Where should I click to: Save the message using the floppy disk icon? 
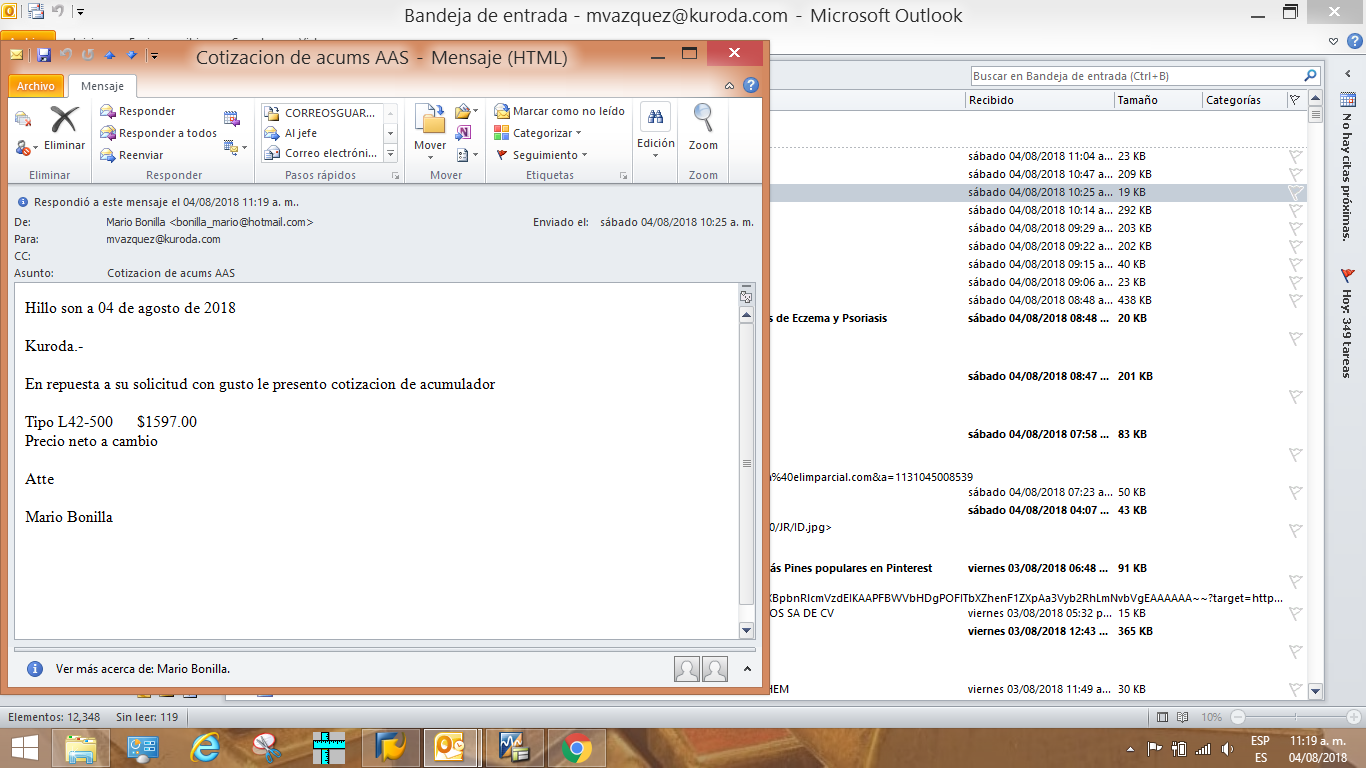click(x=43, y=55)
